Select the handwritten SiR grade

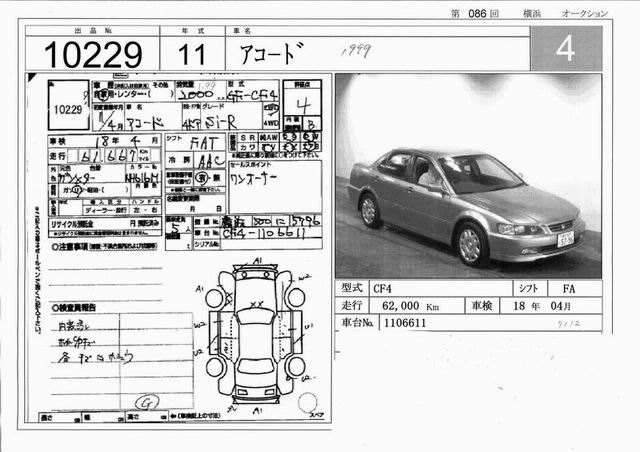click(221, 122)
